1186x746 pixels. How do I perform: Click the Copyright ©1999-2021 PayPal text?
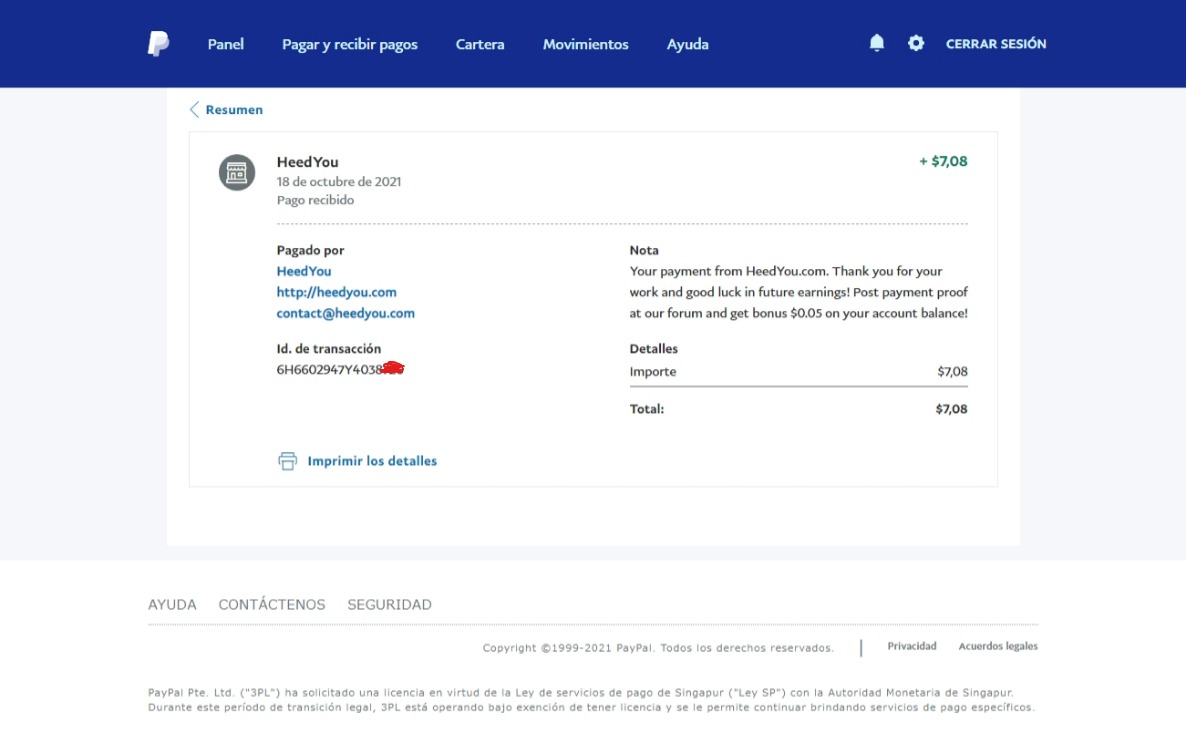click(x=658, y=648)
